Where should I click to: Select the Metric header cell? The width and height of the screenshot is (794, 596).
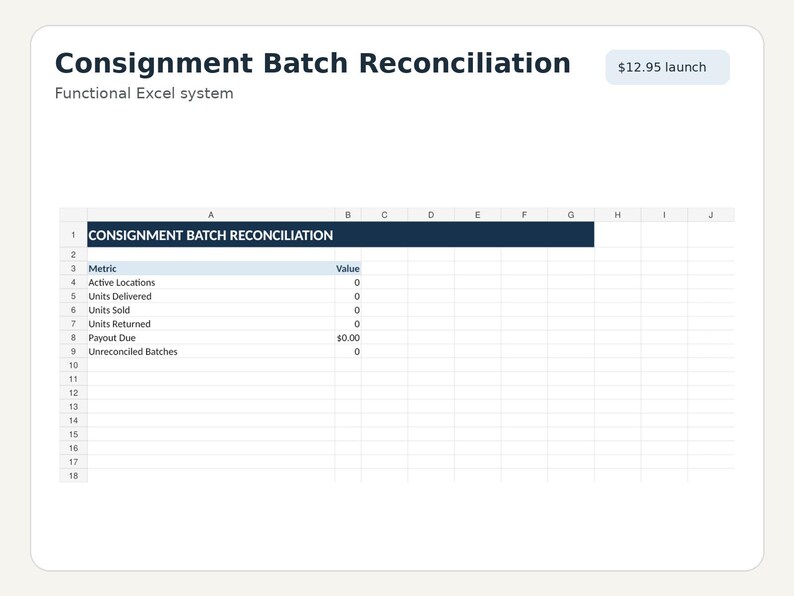pos(211,268)
